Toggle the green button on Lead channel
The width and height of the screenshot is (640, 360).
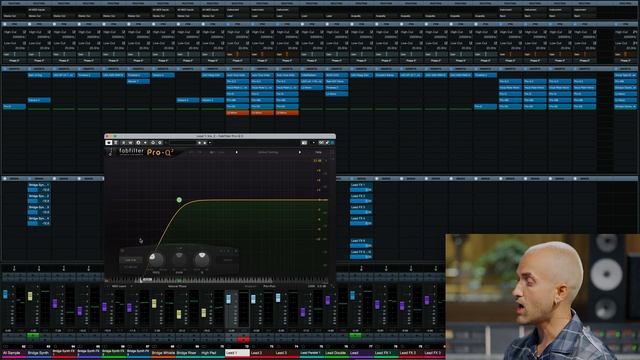[355, 336]
